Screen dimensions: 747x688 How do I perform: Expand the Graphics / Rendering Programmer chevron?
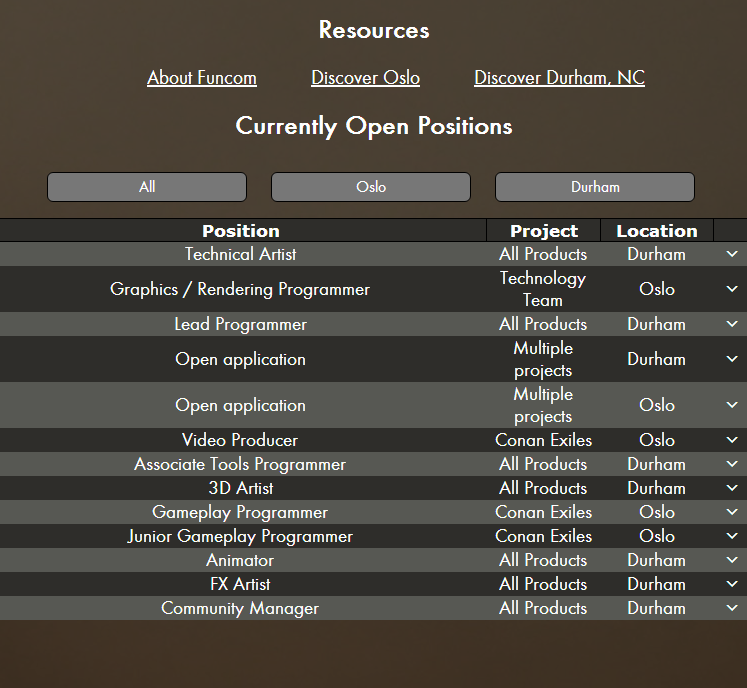coord(732,289)
